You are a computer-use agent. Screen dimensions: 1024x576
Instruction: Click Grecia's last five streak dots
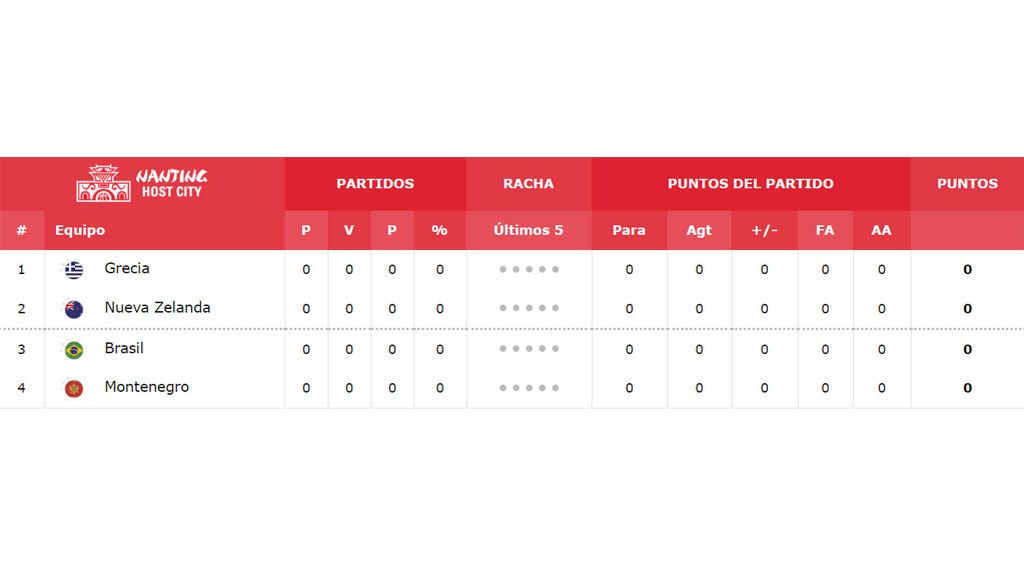point(529,269)
